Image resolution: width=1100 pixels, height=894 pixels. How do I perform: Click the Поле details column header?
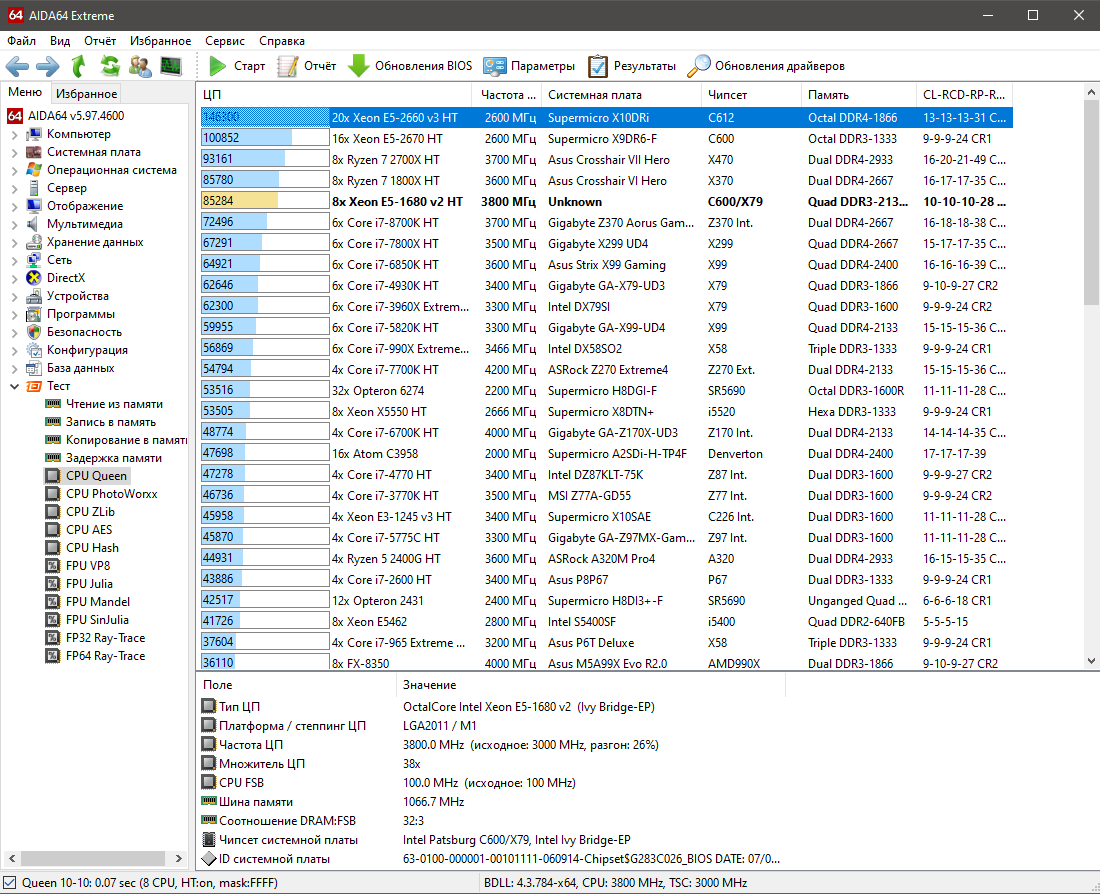(297, 685)
